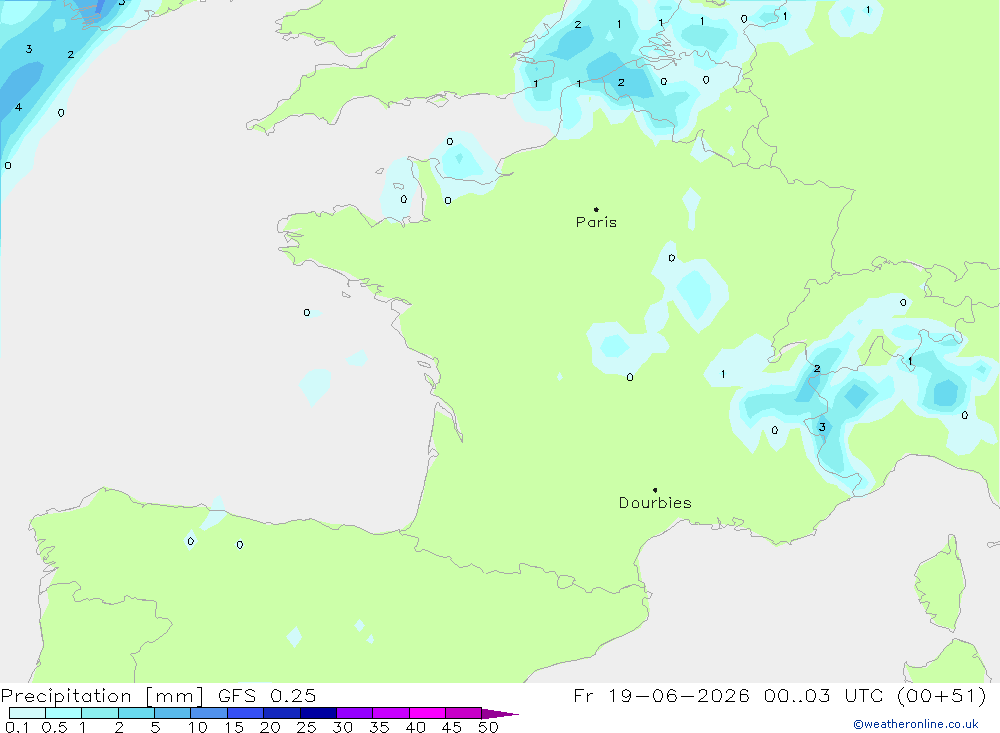
Task: Select the 20–25 mm dark blue legend swatch
Action: pos(282,713)
